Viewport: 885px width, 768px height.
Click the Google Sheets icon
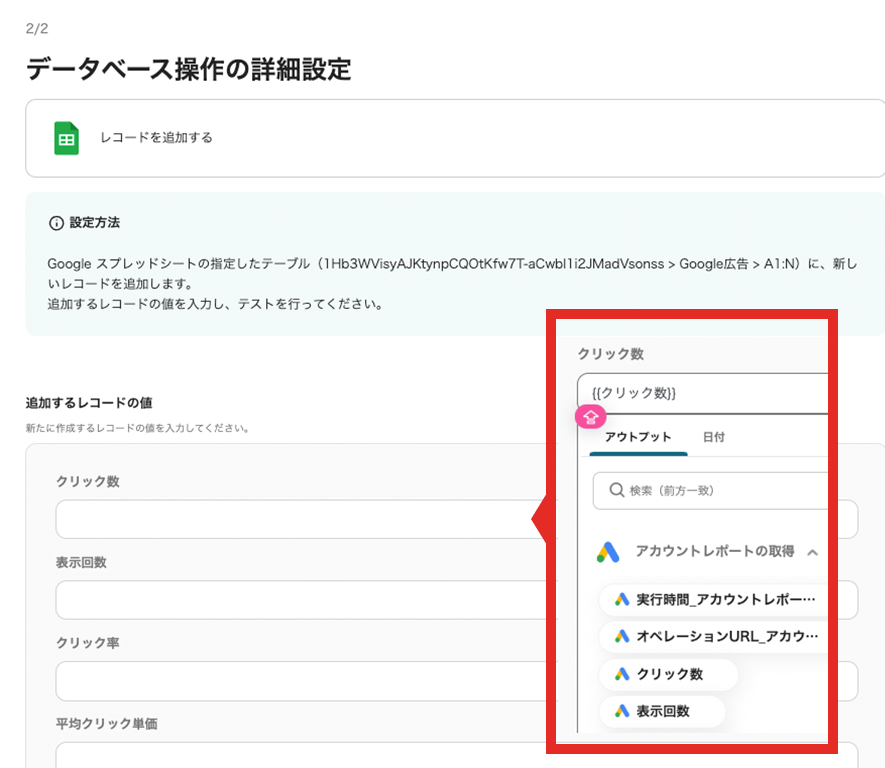point(66,138)
